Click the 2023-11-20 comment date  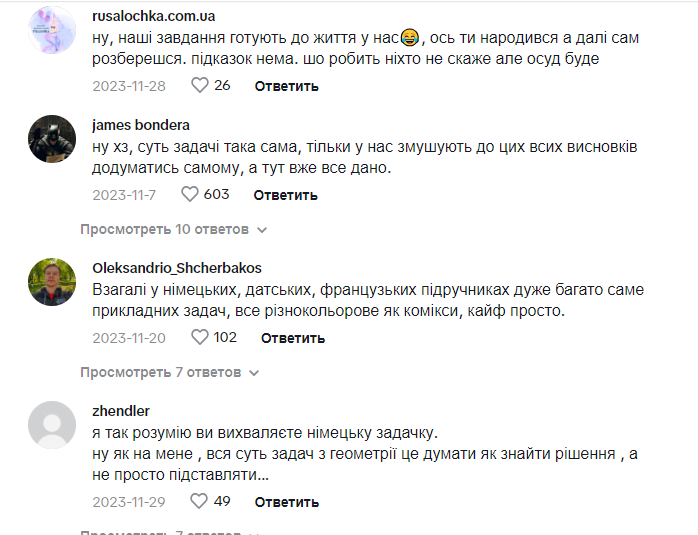[x=128, y=338]
